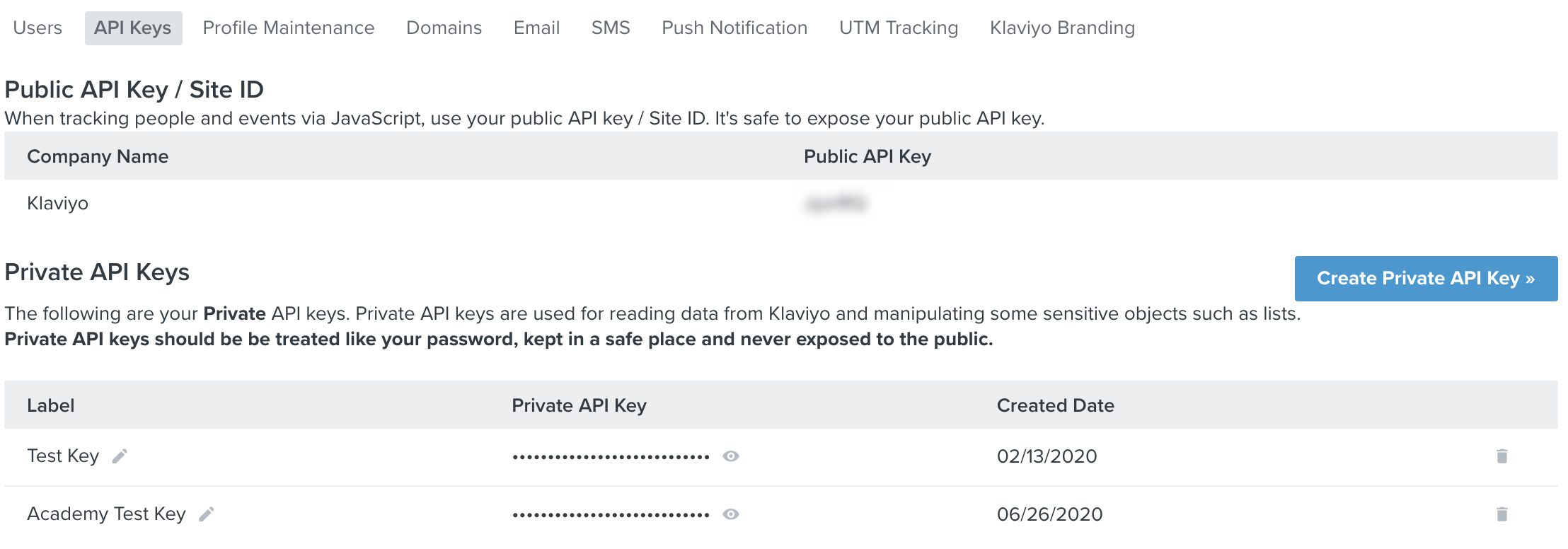Click the Klaviyo company name cell
This screenshot has width=1568, height=549.
[58, 204]
